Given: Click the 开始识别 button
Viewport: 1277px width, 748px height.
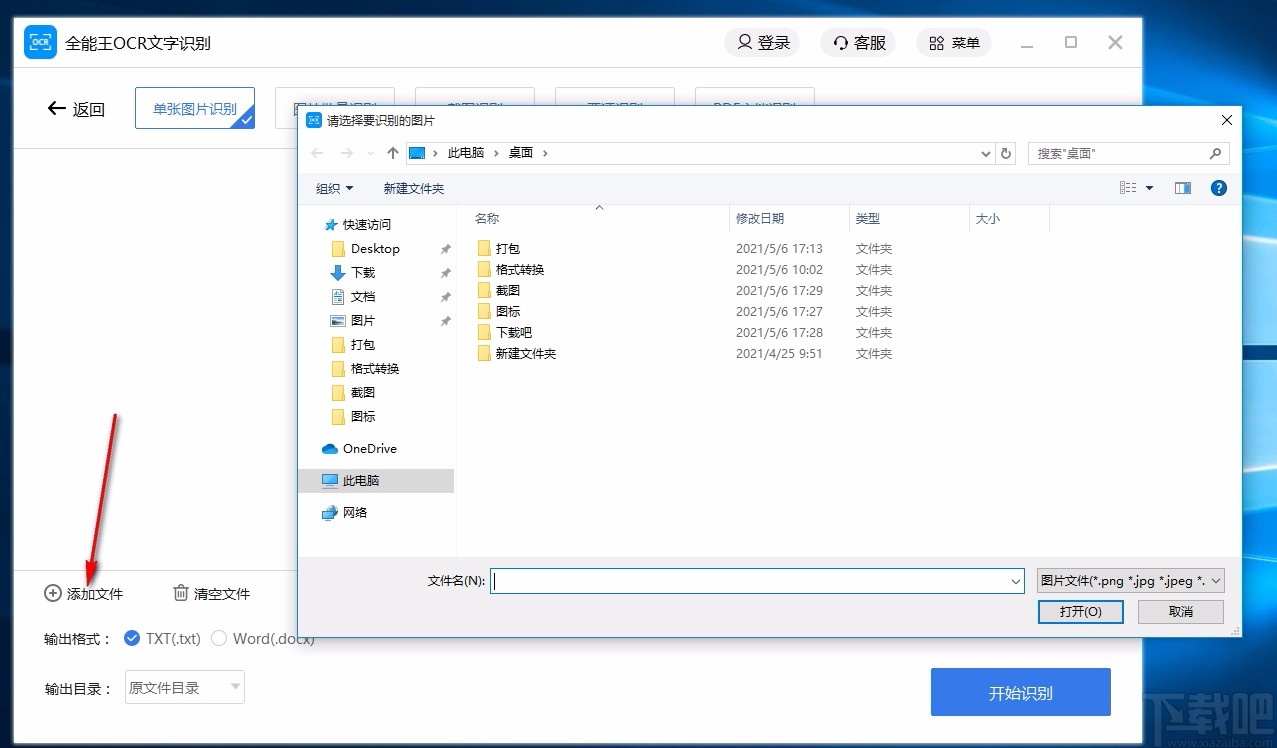Looking at the screenshot, I should [1020, 690].
